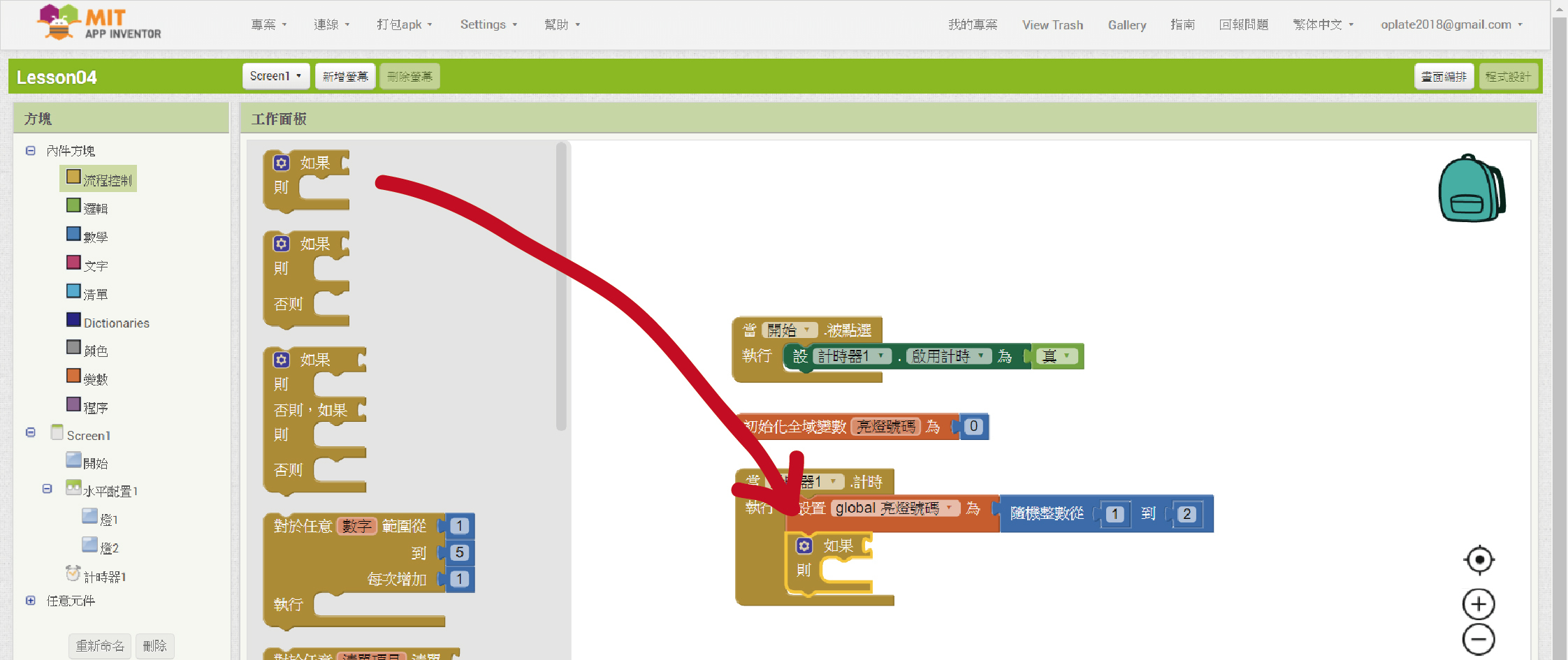Open the 真 boolean value dropdown
Screen dimensions: 1568x660
click(1066, 356)
